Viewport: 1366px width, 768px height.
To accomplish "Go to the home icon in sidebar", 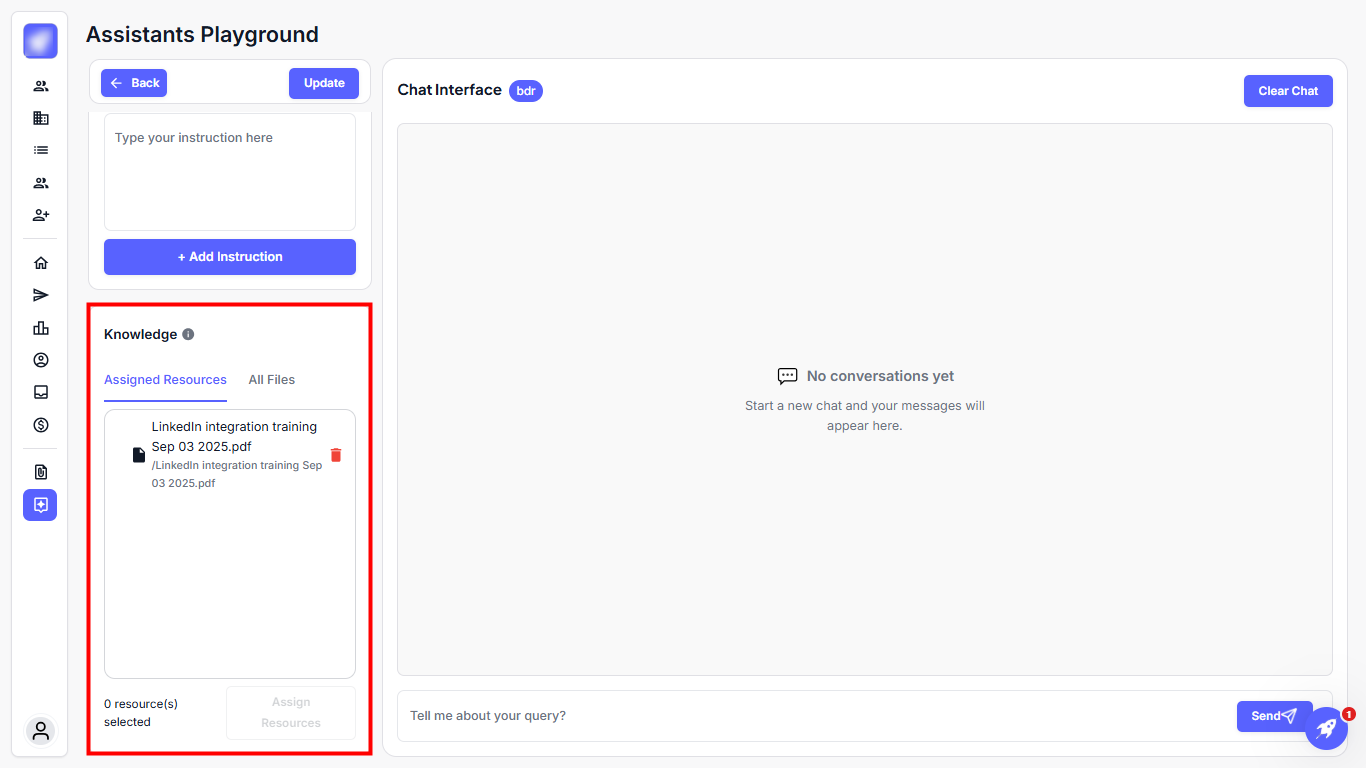I will pos(41,263).
